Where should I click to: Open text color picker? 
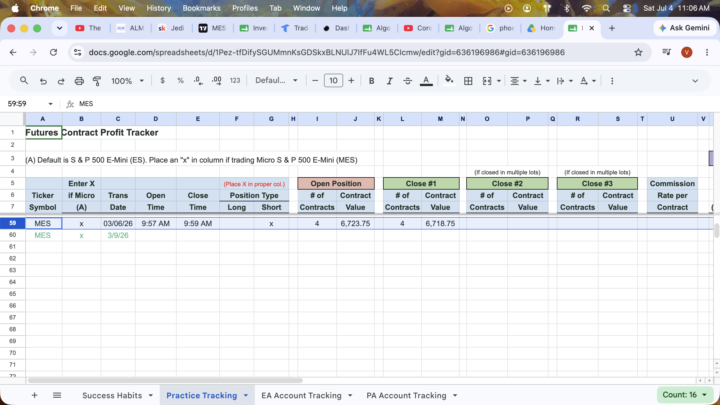[426, 81]
